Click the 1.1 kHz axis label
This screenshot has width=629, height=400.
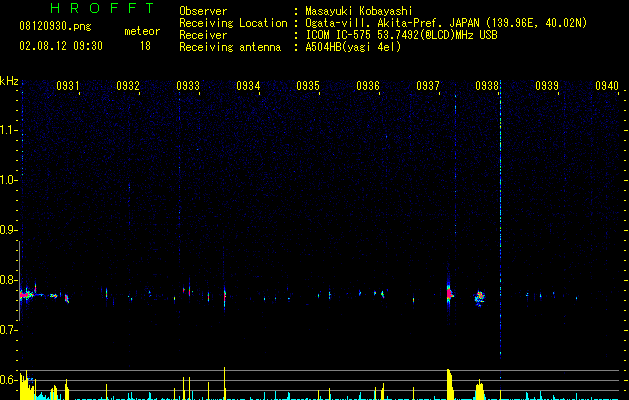[8, 130]
